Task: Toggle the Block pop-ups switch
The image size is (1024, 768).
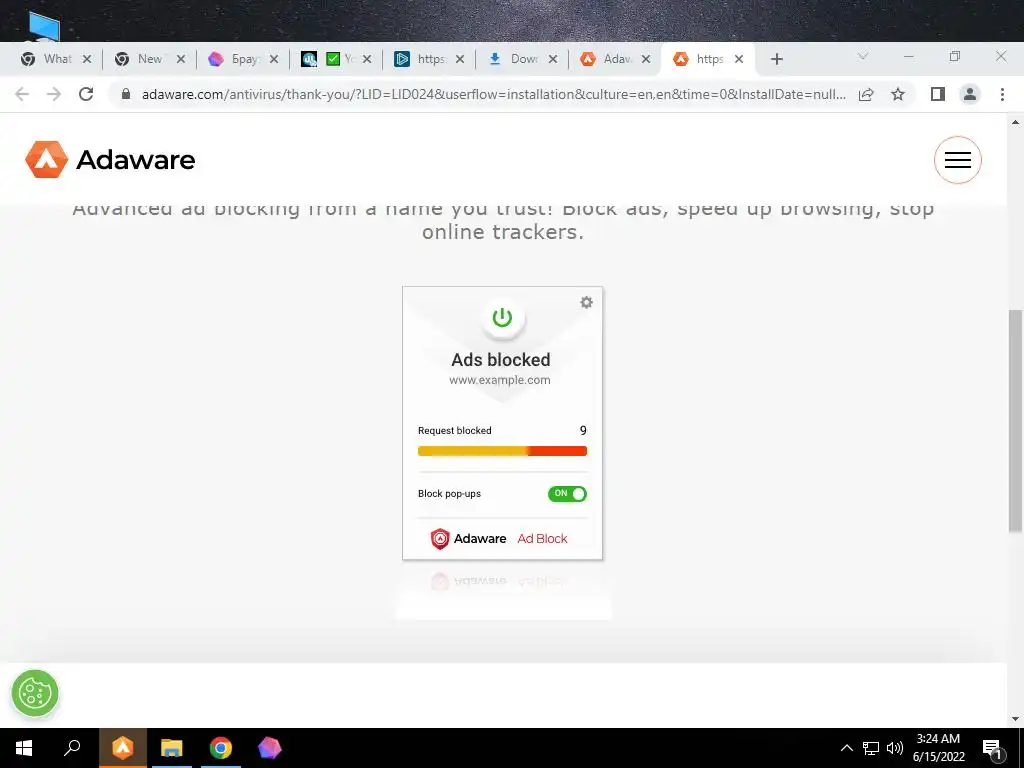Action: coord(567,494)
